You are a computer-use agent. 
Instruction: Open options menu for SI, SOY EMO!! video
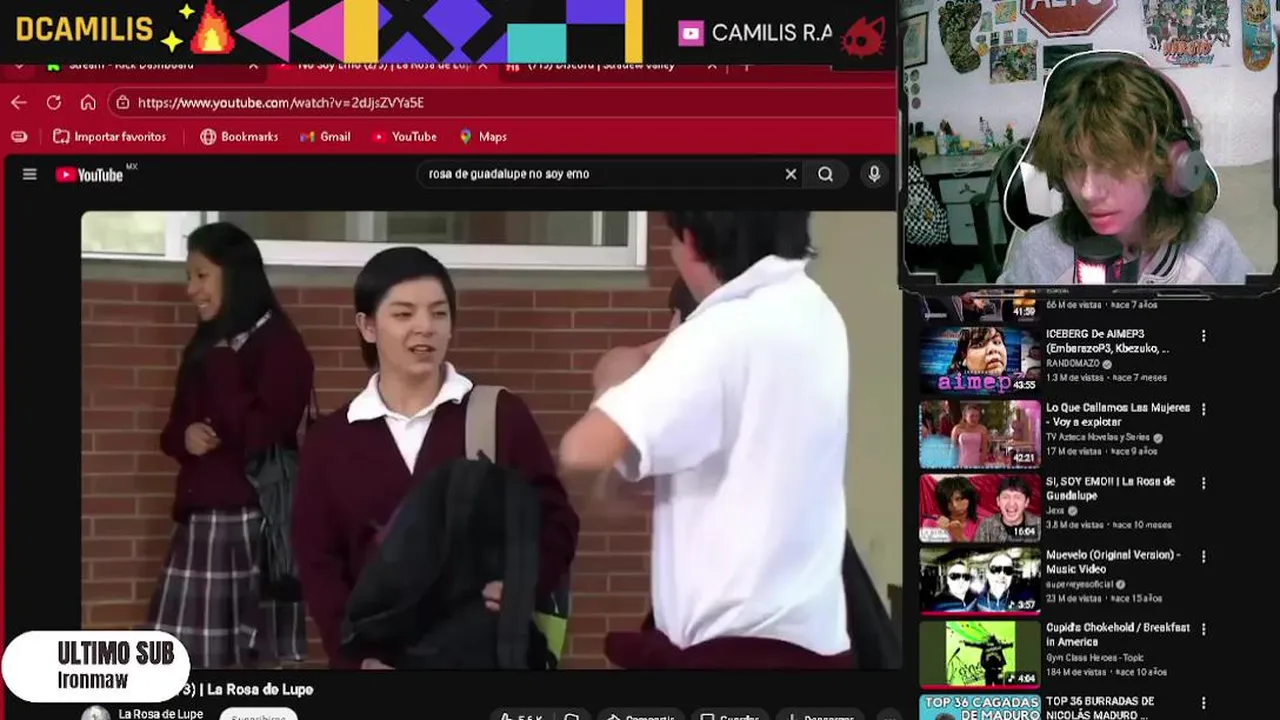tap(1203, 483)
